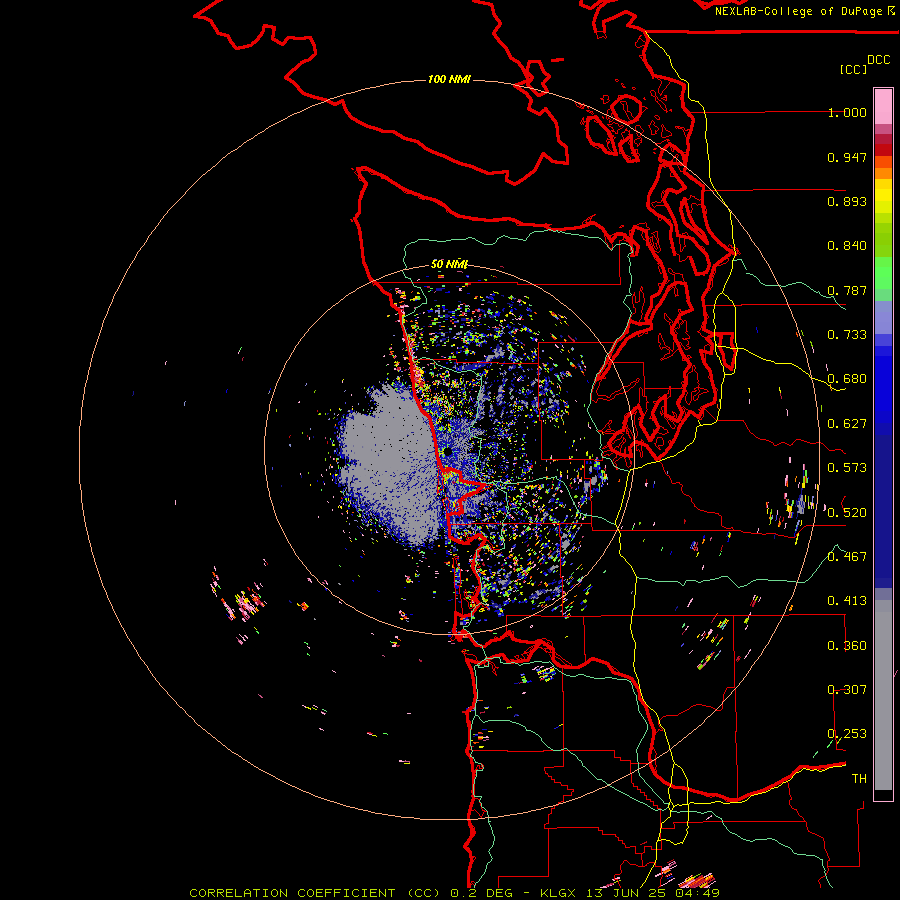Viewport: 900px width, 900px height.
Task: Click the NEXLAB-College of DuPage label
Action: pos(798,11)
